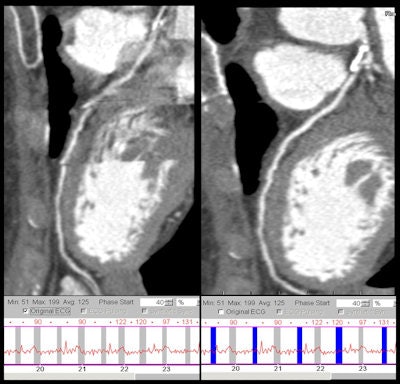
Task: Click the 'Phase Start' label in left panel
Action: pos(116,302)
